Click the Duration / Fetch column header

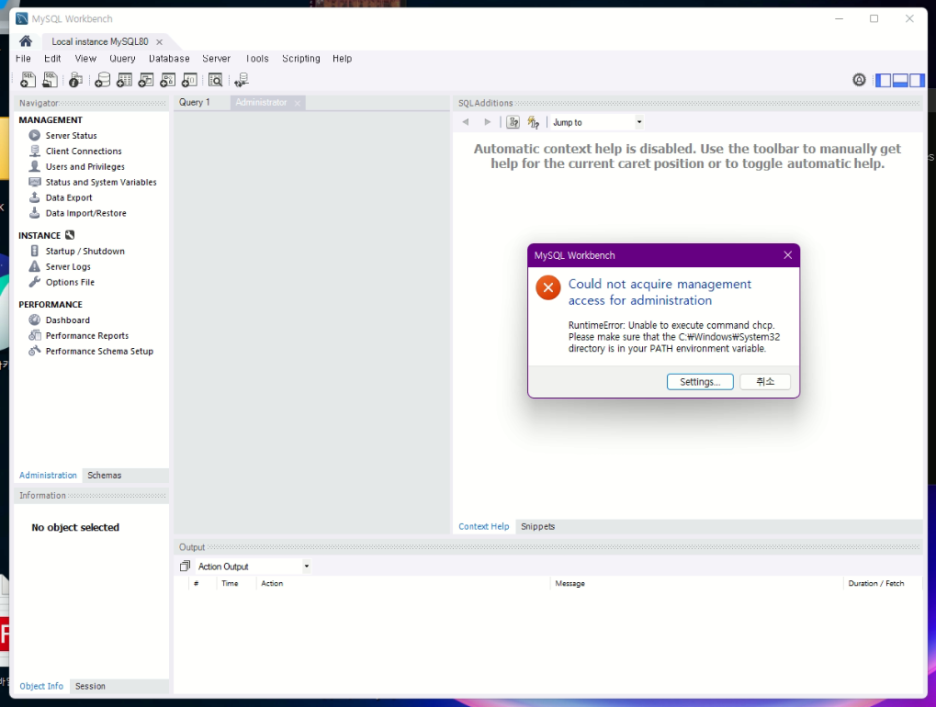pos(876,583)
